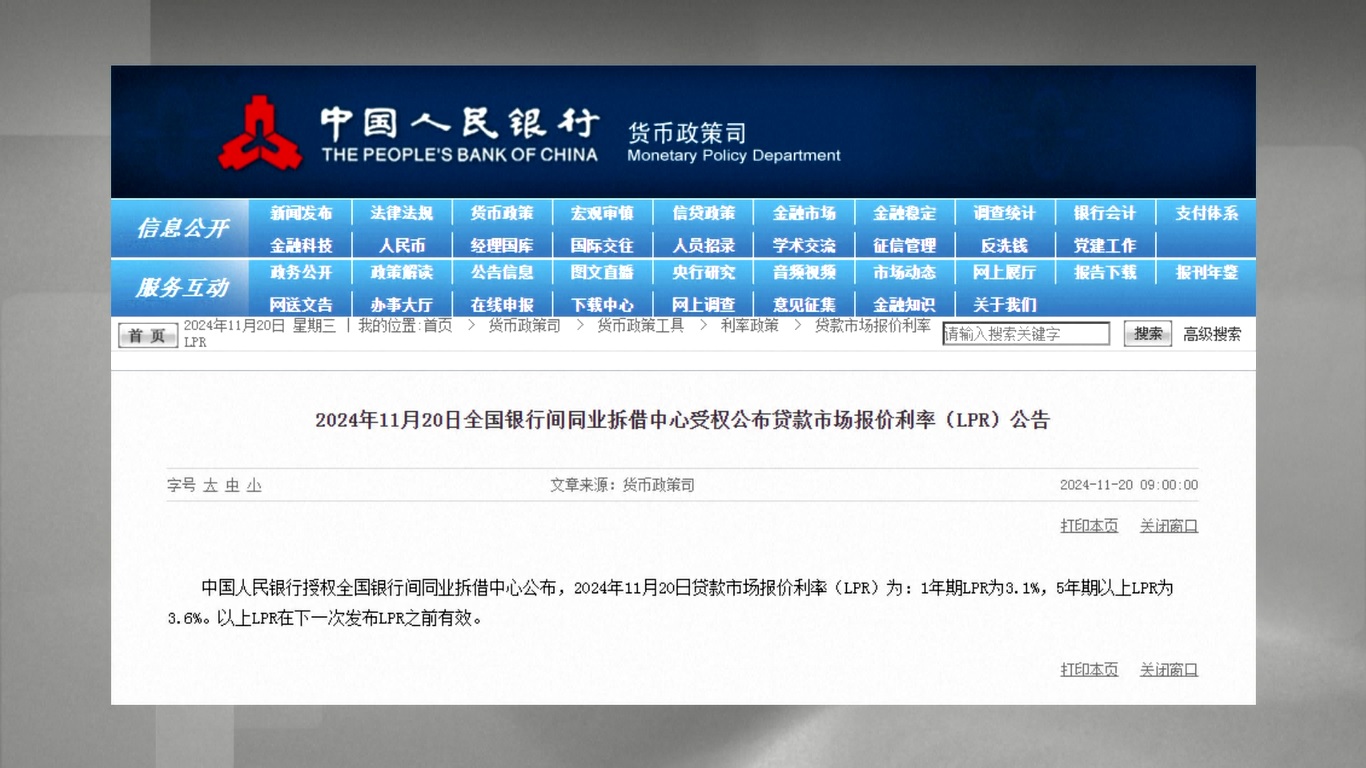Open the 金融市场 navigation link
The image size is (1366, 768).
[804, 213]
